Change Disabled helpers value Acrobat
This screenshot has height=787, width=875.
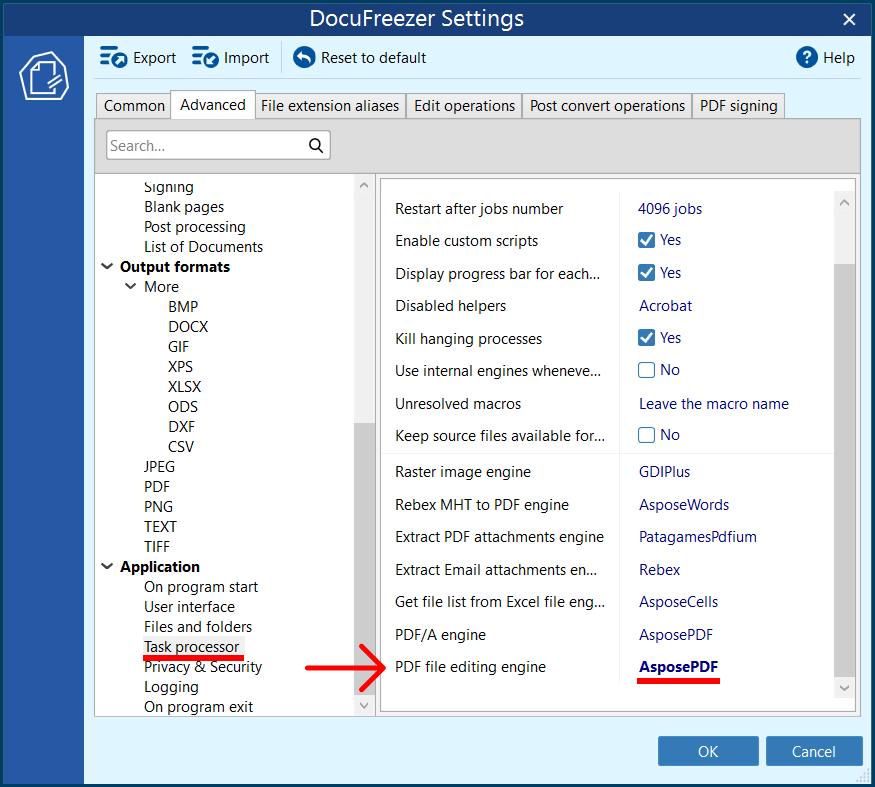(x=665, y=306)
